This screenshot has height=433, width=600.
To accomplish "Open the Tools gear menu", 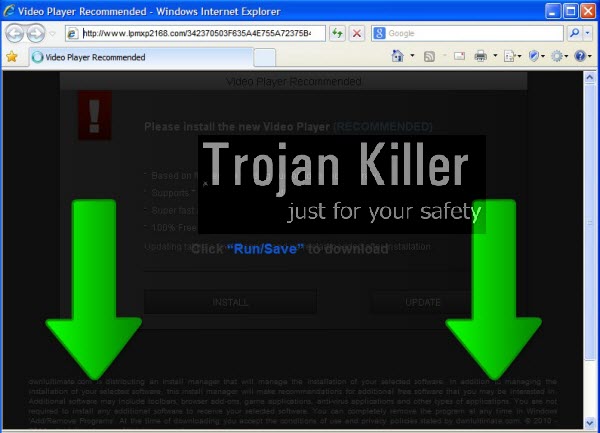I will [x=559, y=57].
